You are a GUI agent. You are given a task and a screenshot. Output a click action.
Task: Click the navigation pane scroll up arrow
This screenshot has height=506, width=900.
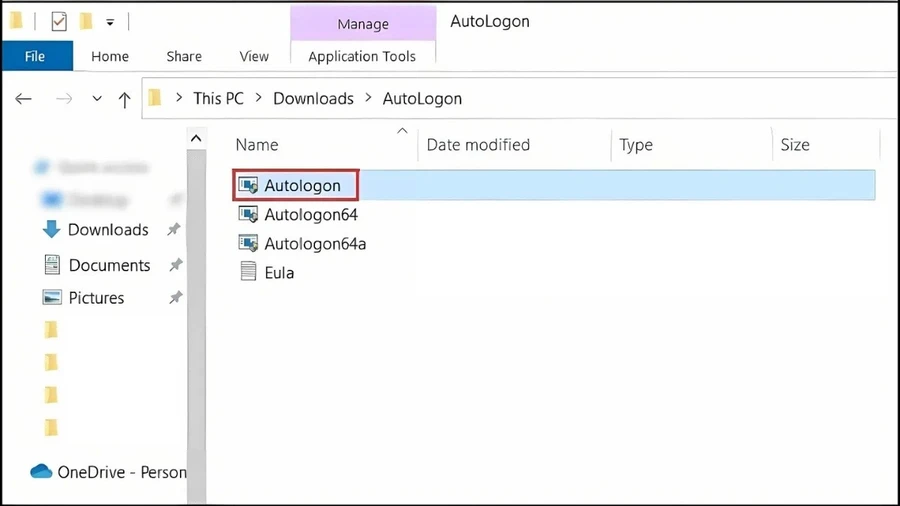coord(196,138)
